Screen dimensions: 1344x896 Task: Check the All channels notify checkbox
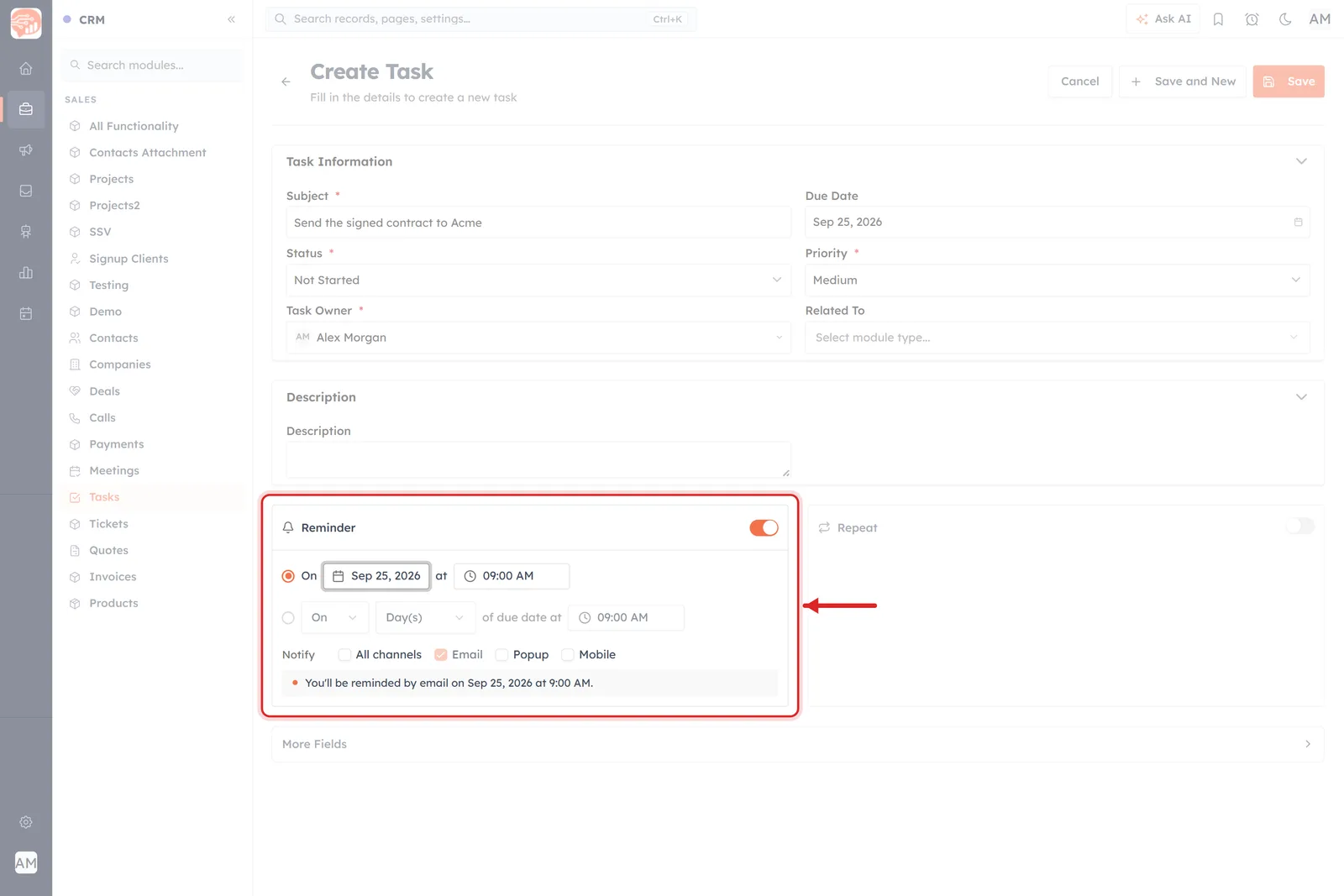344,655
